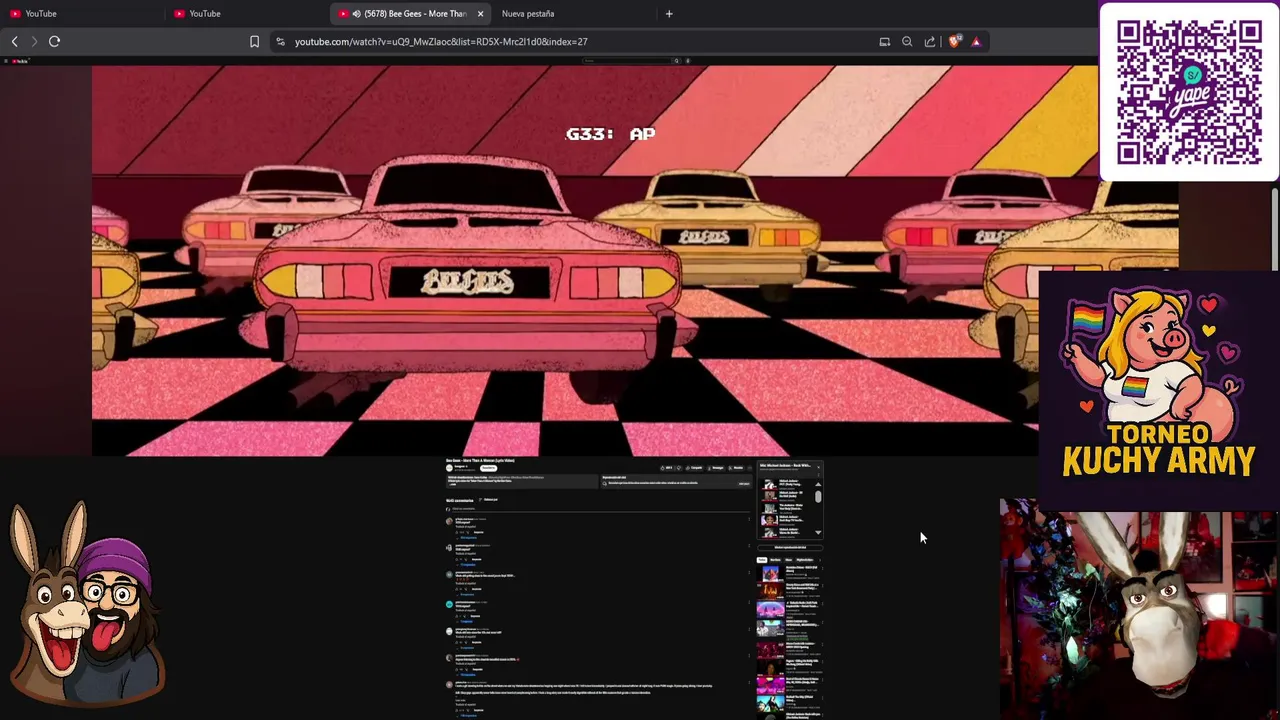Open the three-dot menu on the second comment
The height and width of the screenshot is (720, 1280).
(x=749, y=545)
